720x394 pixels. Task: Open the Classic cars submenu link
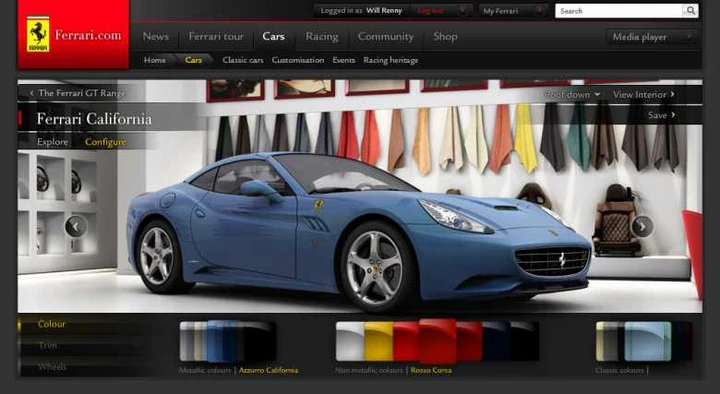pos(243,60)
